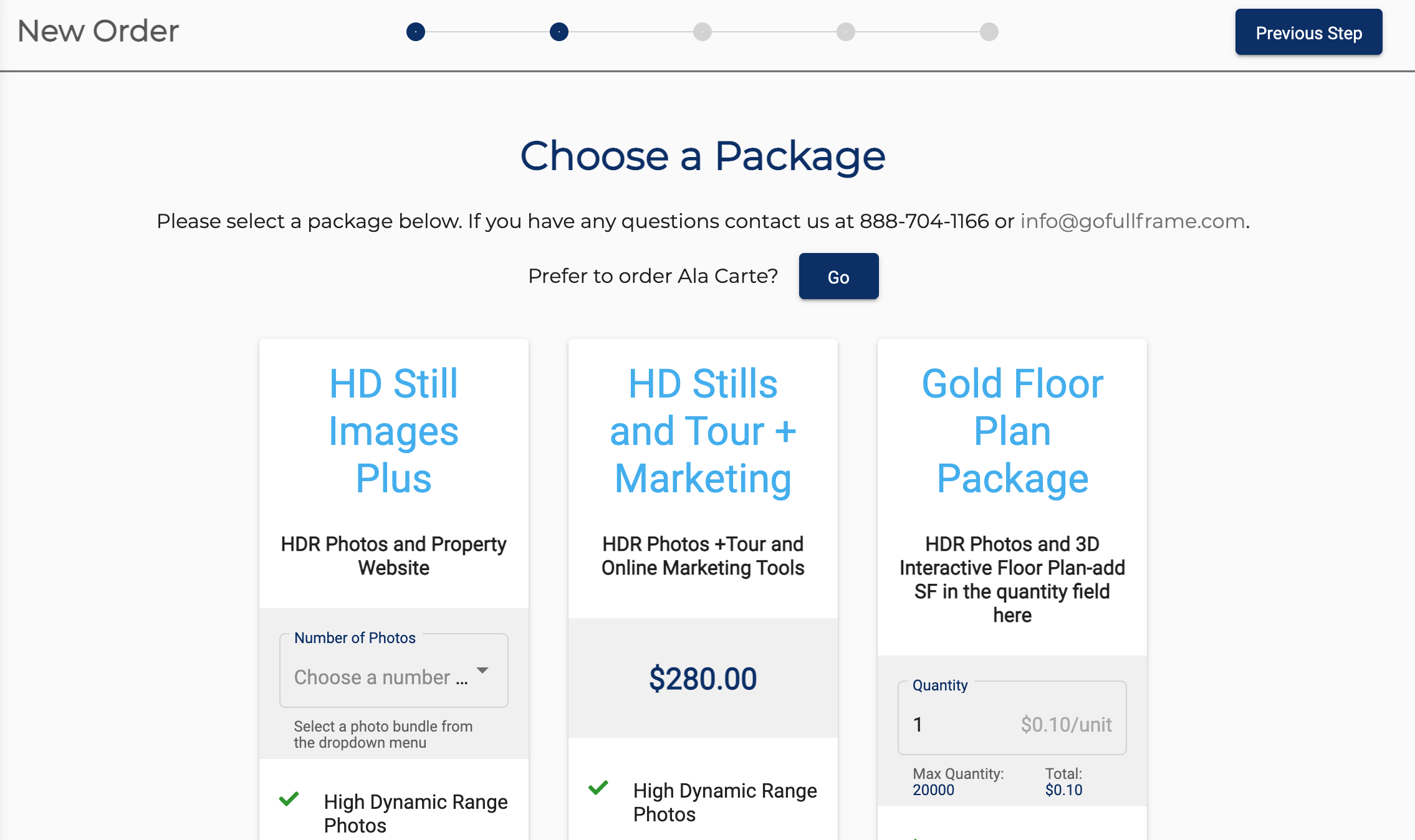Click Go to order Ala Carte
This screenshot has width=1415, height=840.
(838, 277)
